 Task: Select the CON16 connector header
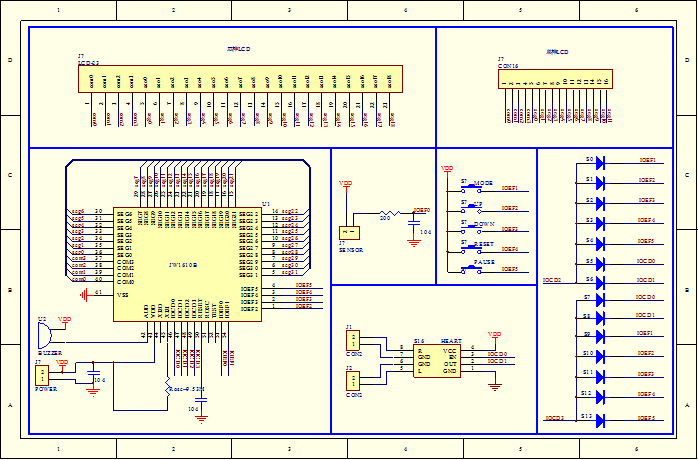pos(555,80)
